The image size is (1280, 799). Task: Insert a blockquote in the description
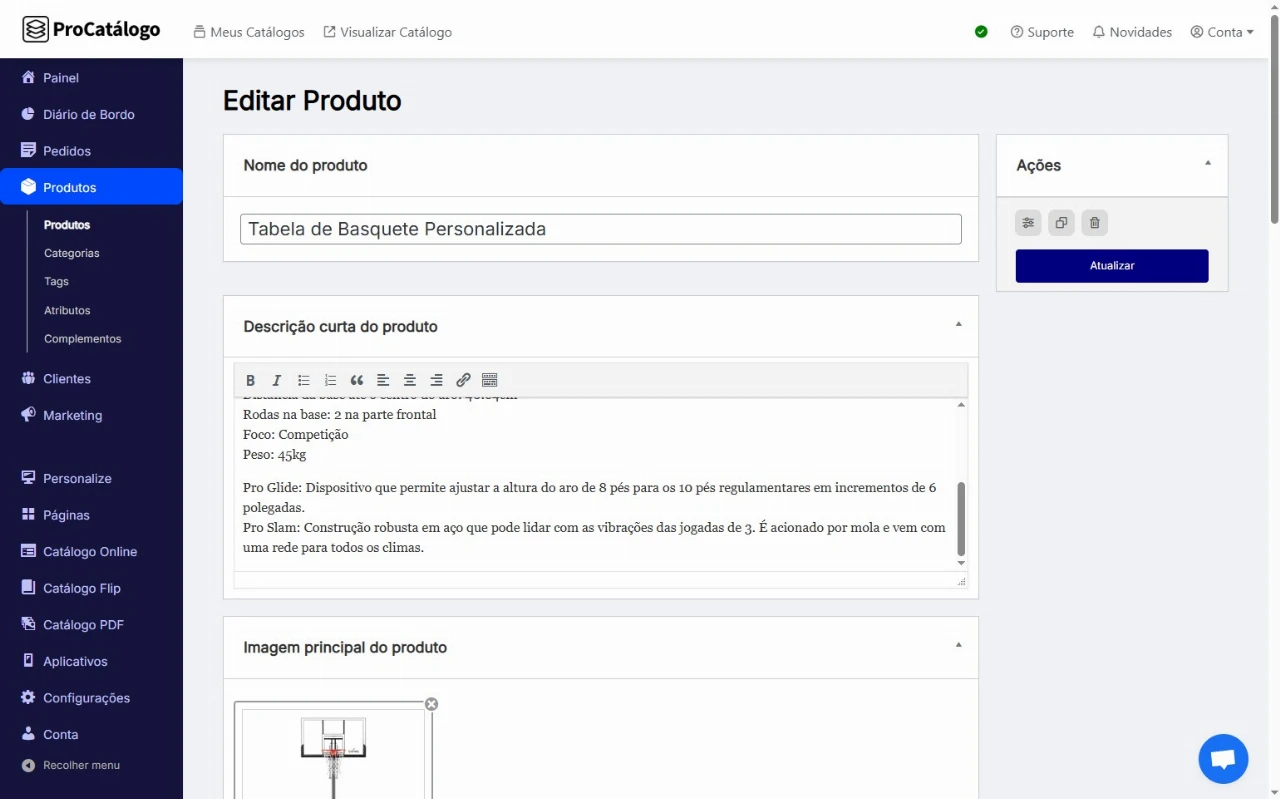(x=357, y=380)
